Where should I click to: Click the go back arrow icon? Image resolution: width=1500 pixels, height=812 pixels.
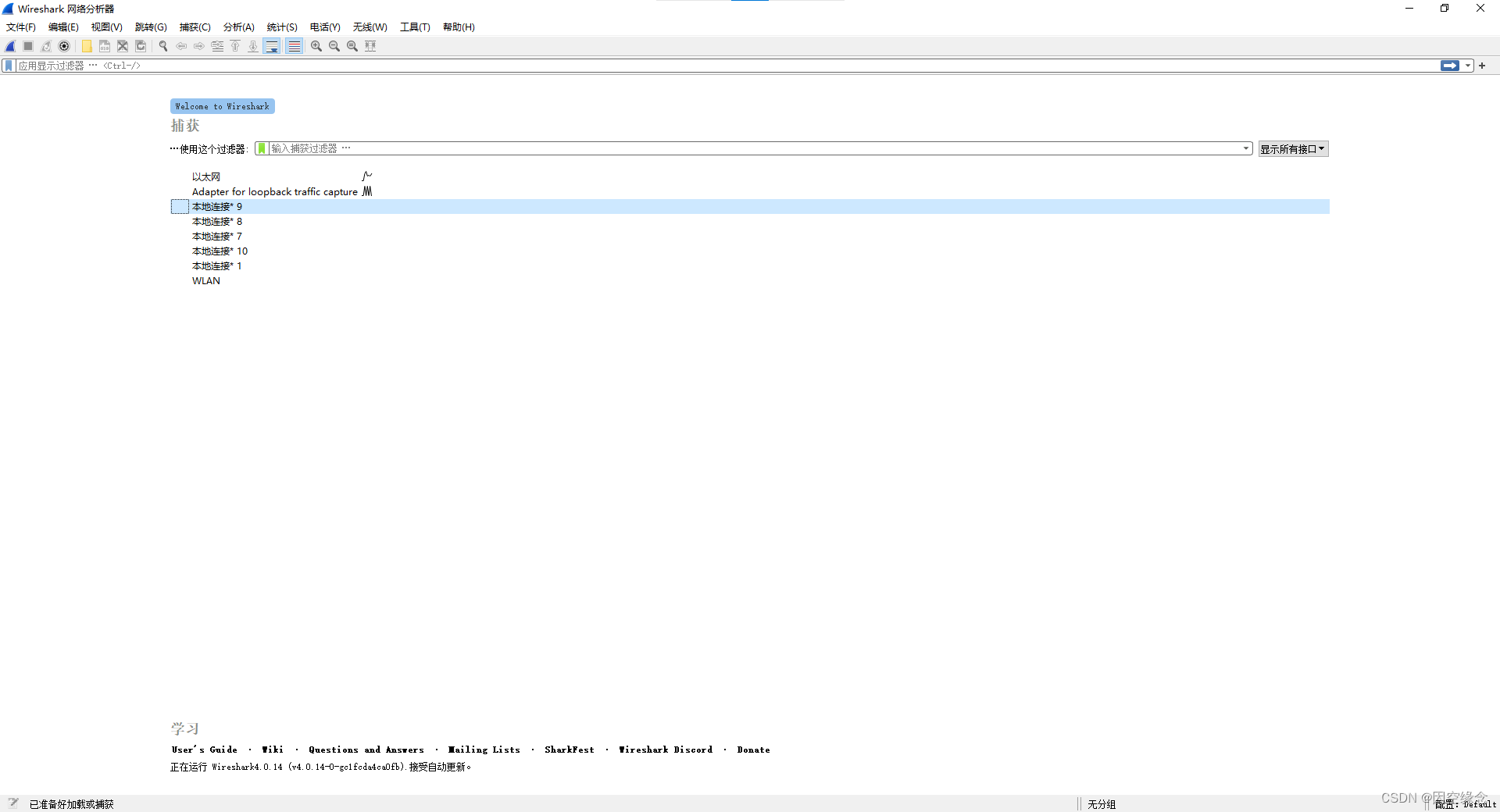click(181, 46)
